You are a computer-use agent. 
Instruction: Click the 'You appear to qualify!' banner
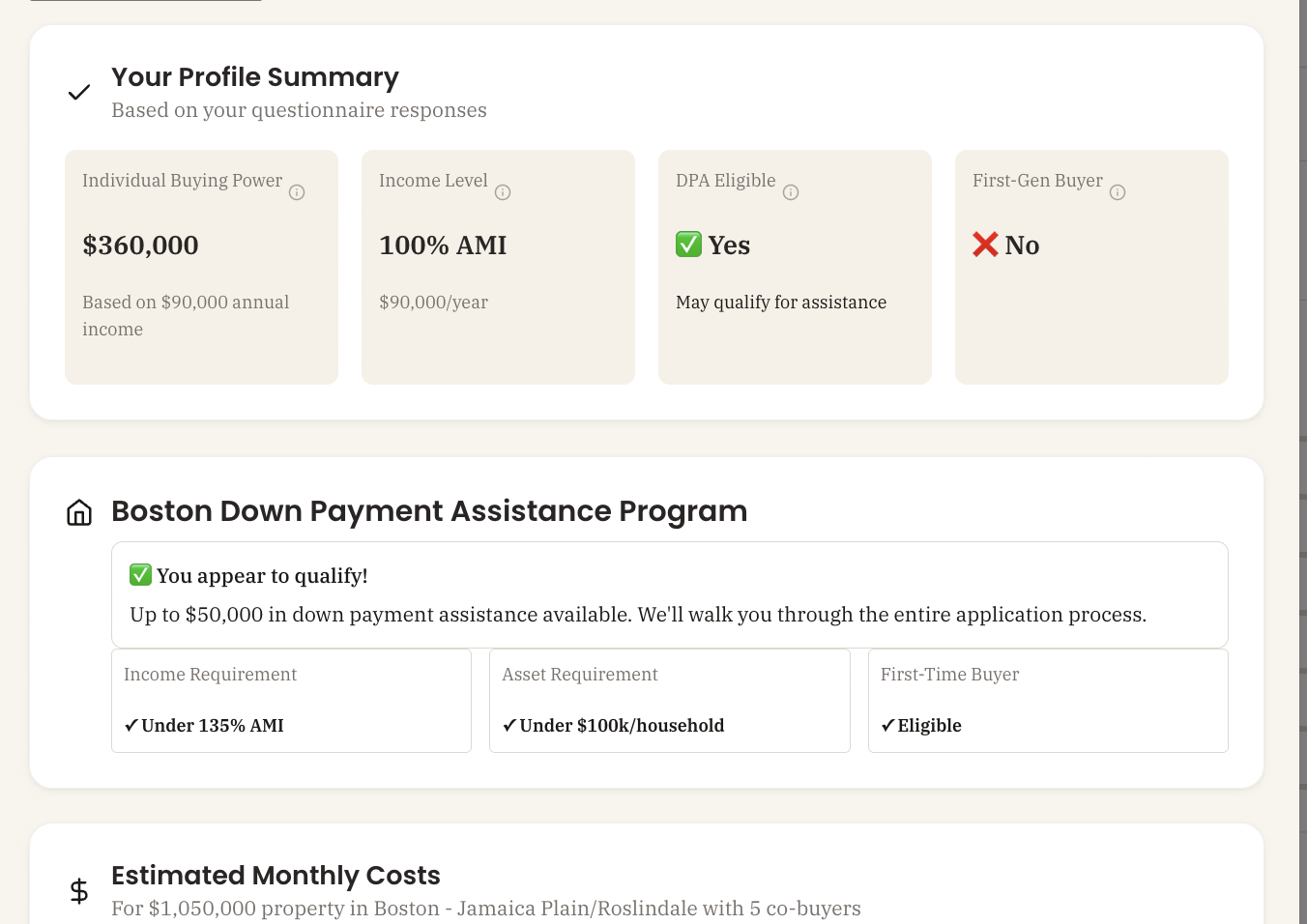[669, 593]
